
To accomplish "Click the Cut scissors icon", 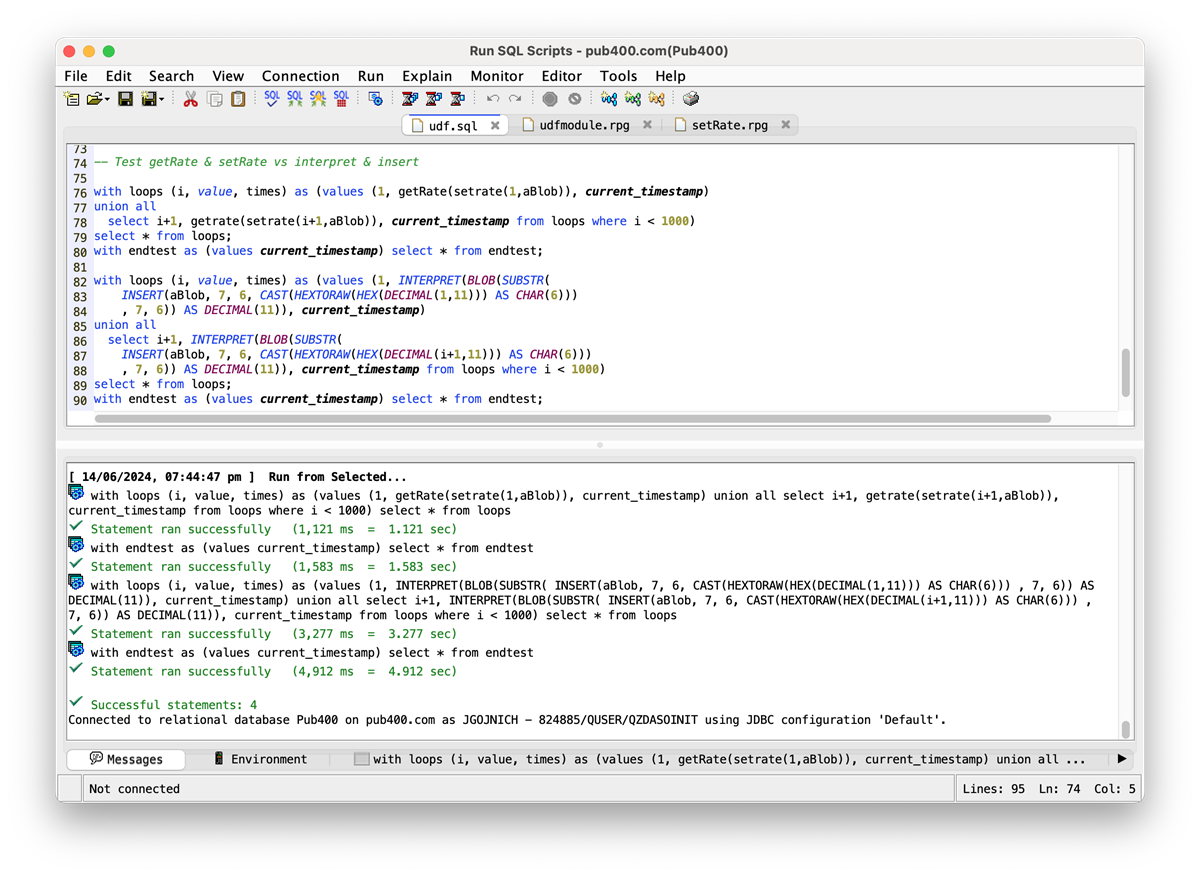I will [x=190, y=99].
